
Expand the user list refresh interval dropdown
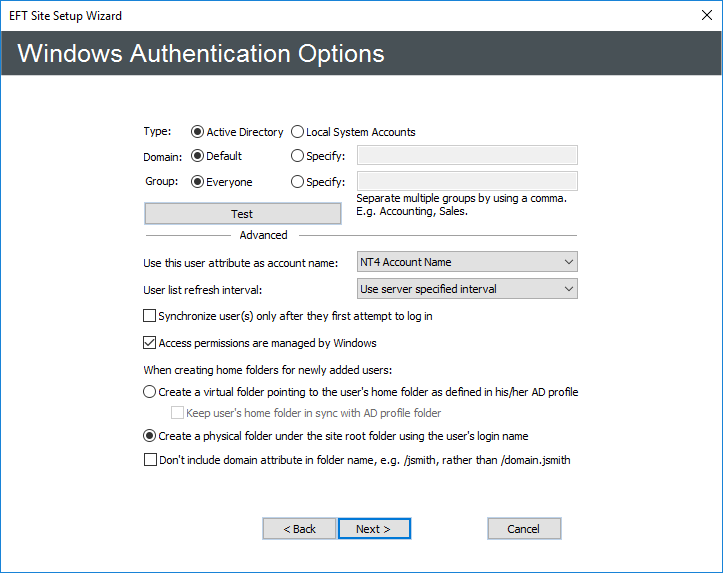(x=467, y=289)
